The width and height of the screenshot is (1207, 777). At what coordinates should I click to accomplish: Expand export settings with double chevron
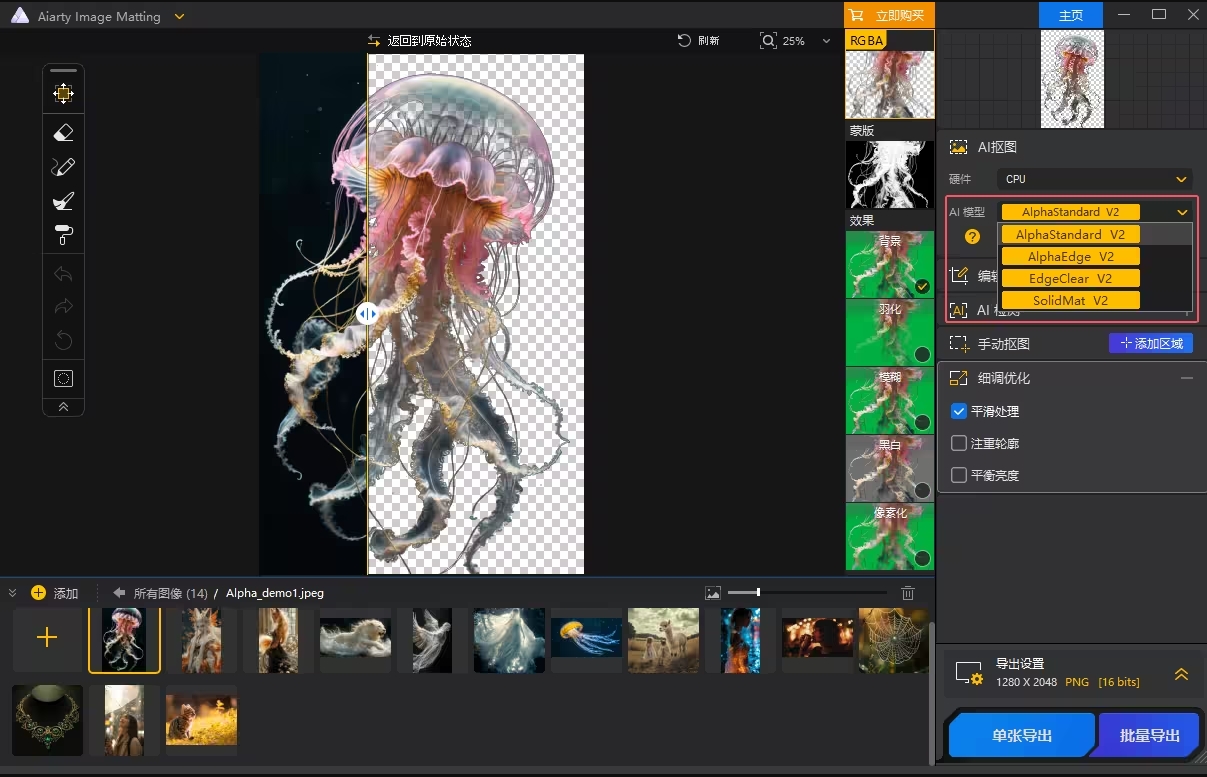coord(1181,674)
